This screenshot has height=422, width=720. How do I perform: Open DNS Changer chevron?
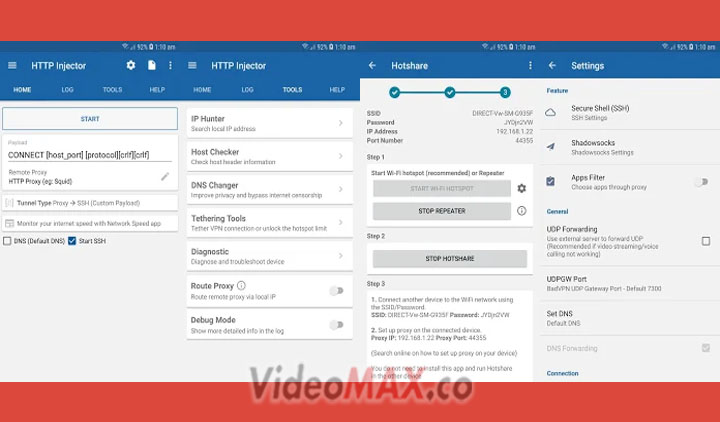click(341, 189)
